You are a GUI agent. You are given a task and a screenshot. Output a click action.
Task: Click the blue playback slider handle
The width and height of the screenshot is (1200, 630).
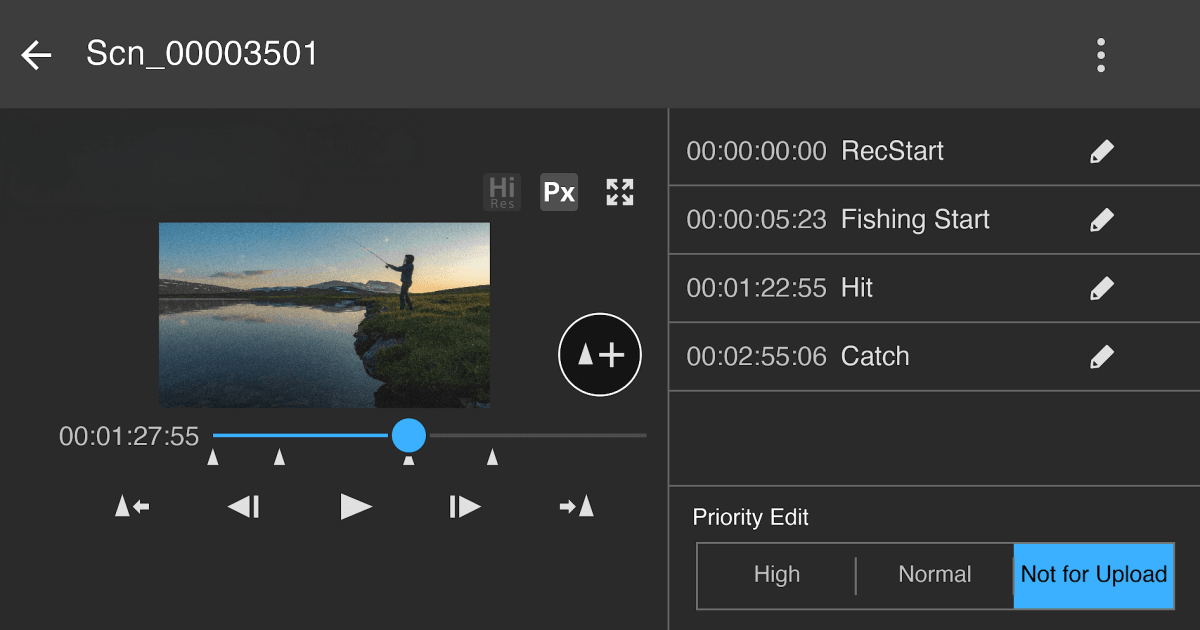[x=408, y=436]
